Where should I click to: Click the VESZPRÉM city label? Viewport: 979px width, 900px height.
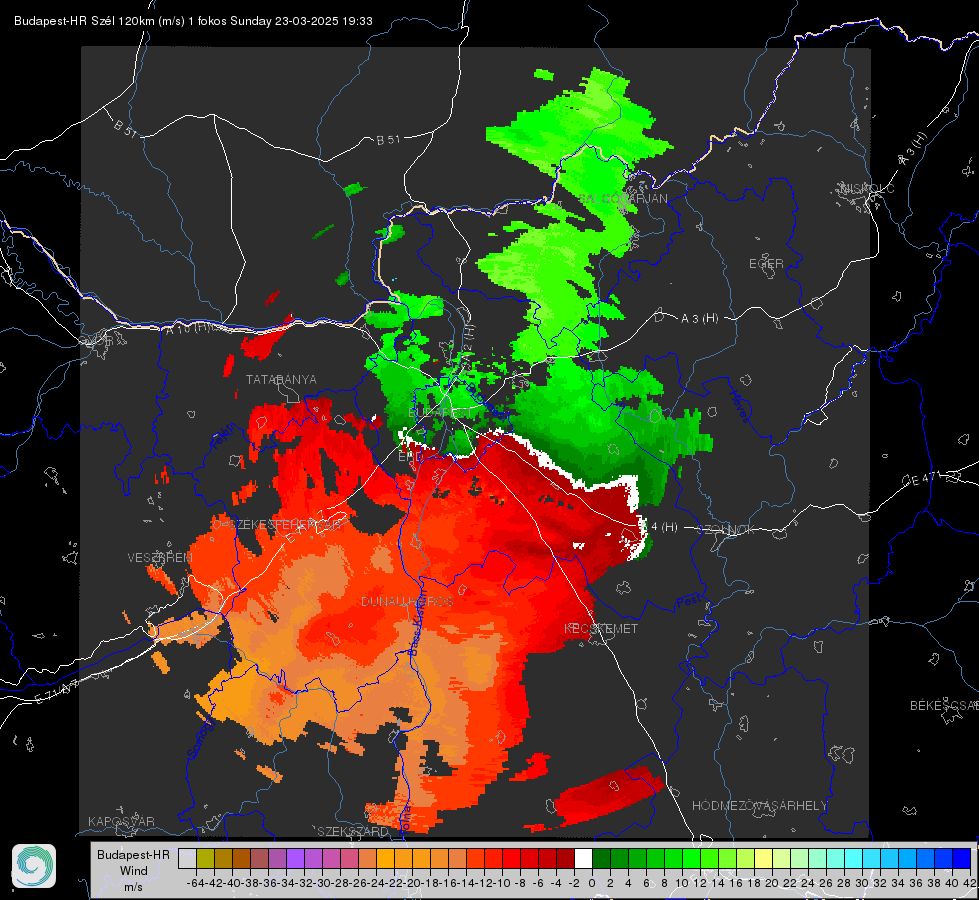click(160, 558)
